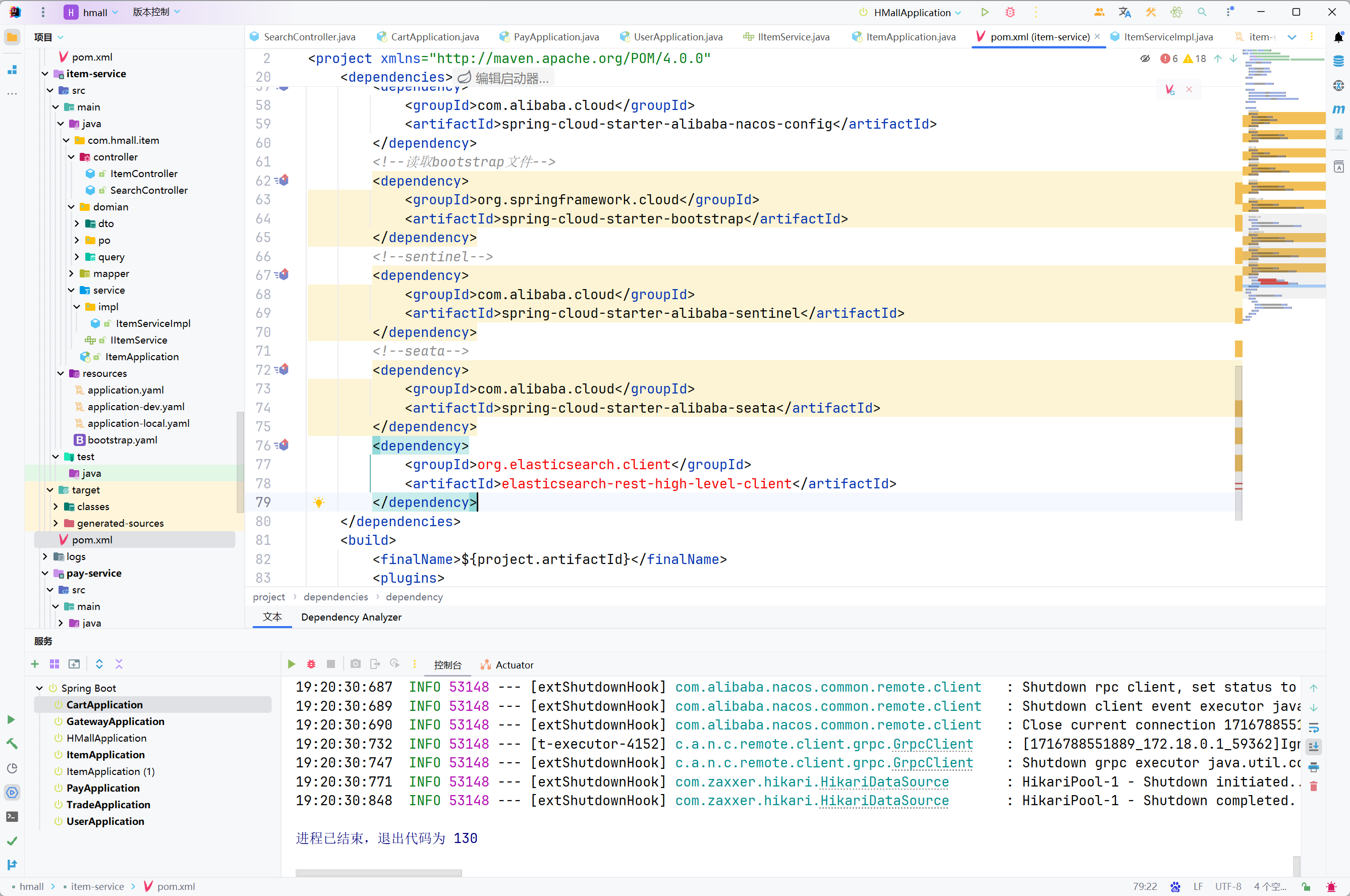Open the HMallApplication run configuration dropdown
Image resolution: width=1350 pixels, height=896 pixels.
[x=913, y=12]
